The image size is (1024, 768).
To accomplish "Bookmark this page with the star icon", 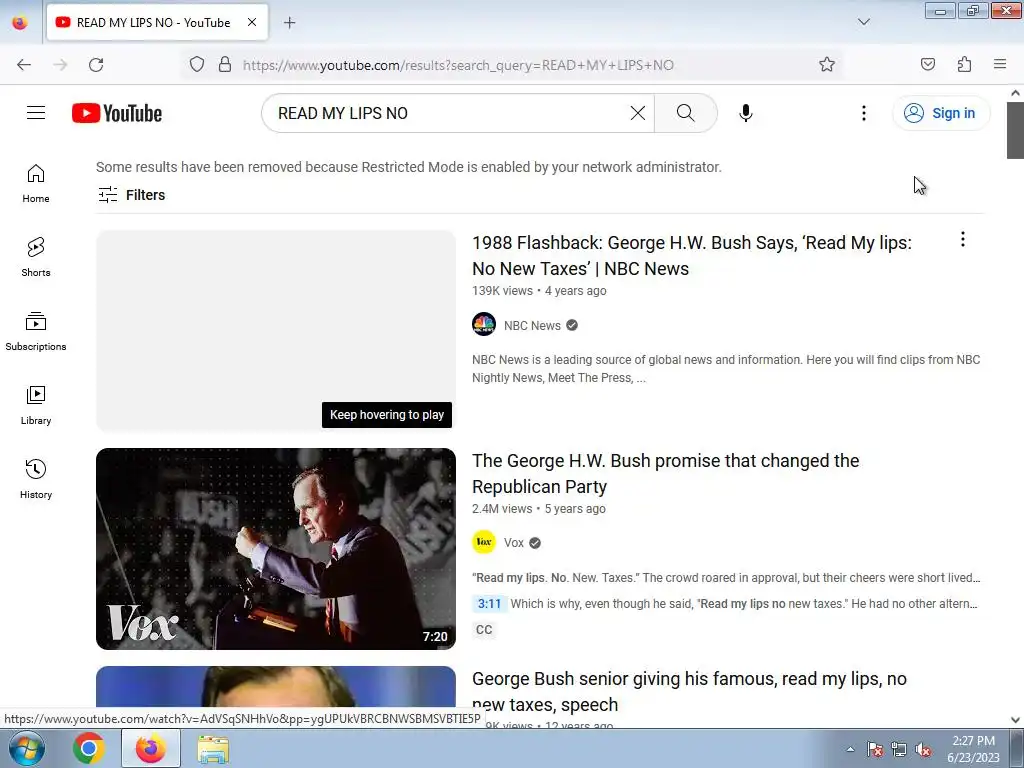I will 827,64.
